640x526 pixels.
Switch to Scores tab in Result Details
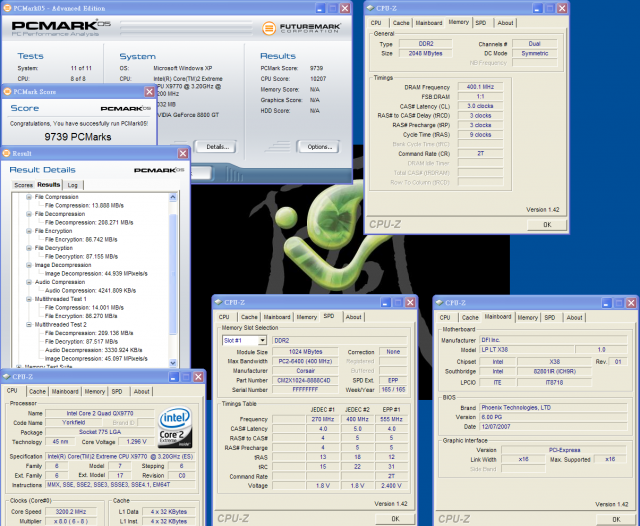tap(23, 185)
